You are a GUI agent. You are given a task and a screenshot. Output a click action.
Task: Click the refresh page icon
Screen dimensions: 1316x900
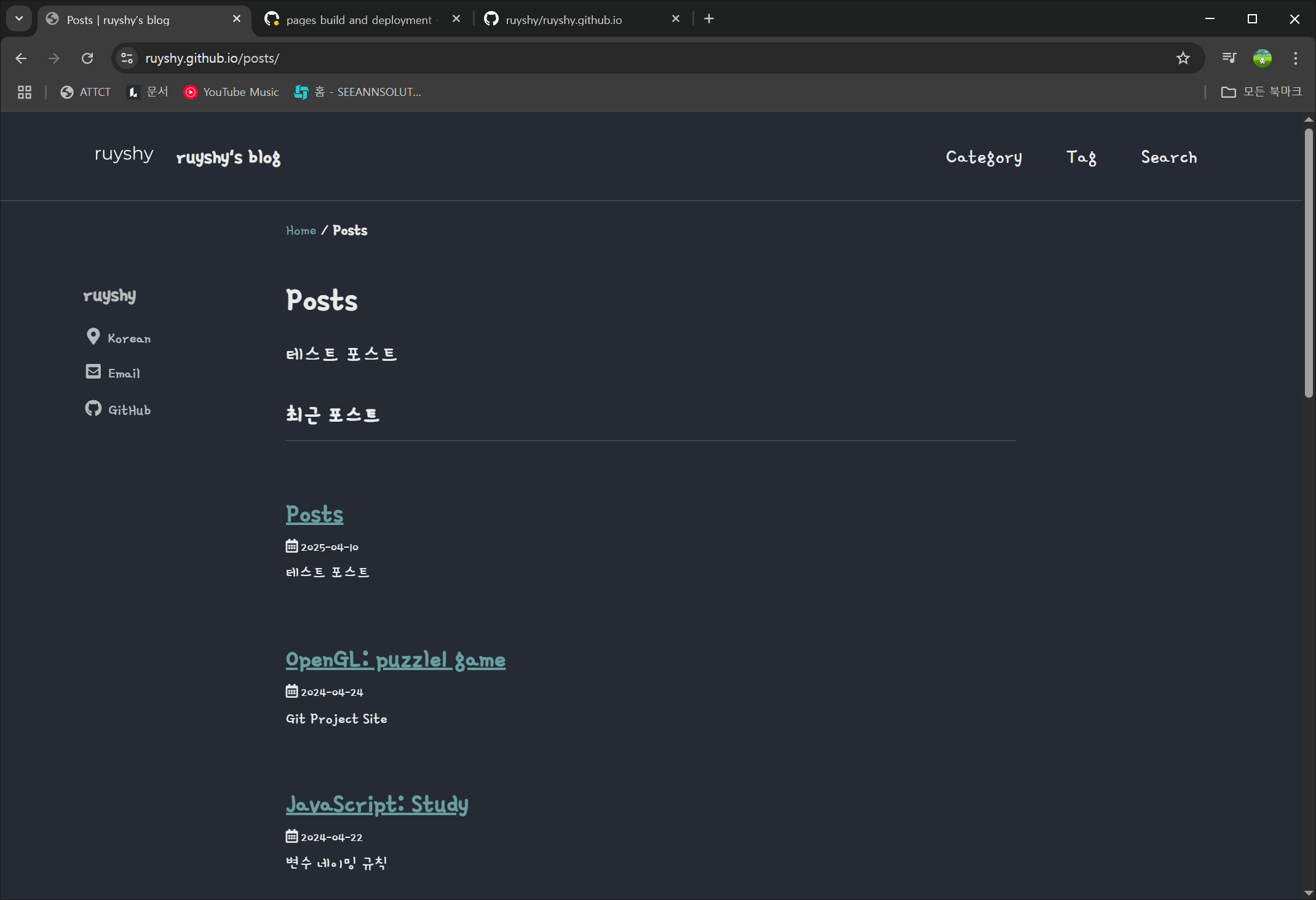tap(87, 58)
